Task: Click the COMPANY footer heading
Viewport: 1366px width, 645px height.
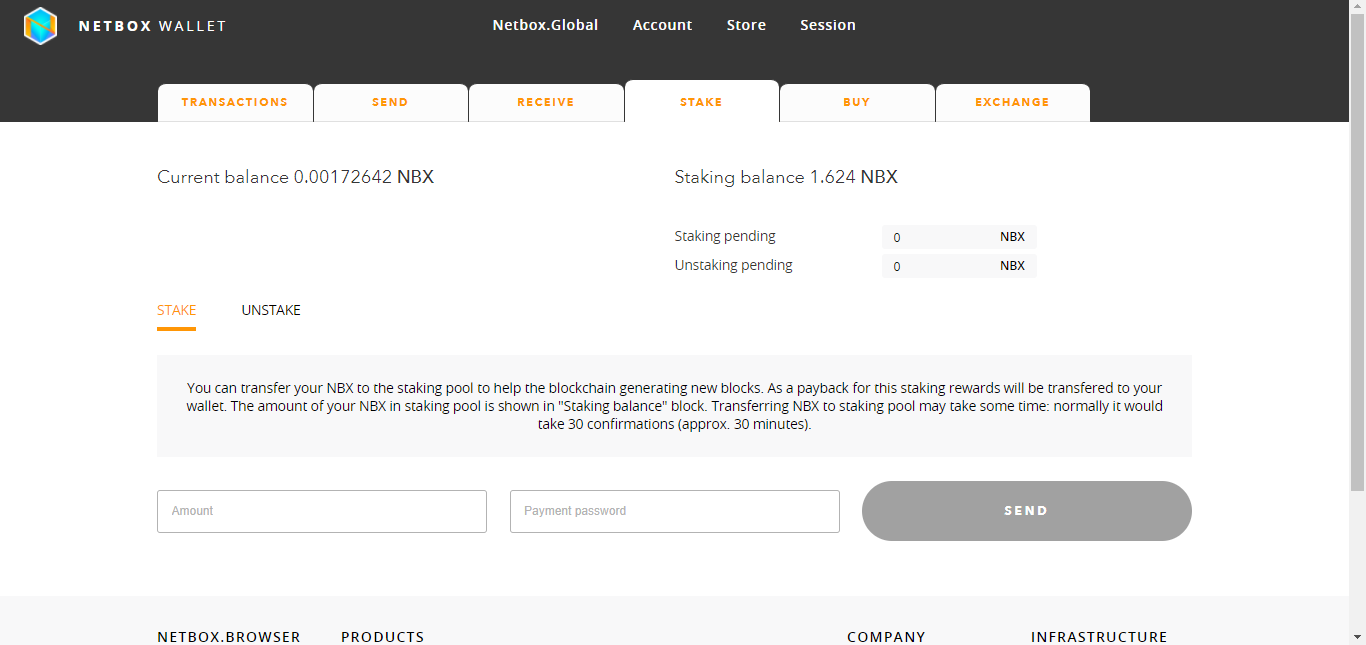Action: 886,637
